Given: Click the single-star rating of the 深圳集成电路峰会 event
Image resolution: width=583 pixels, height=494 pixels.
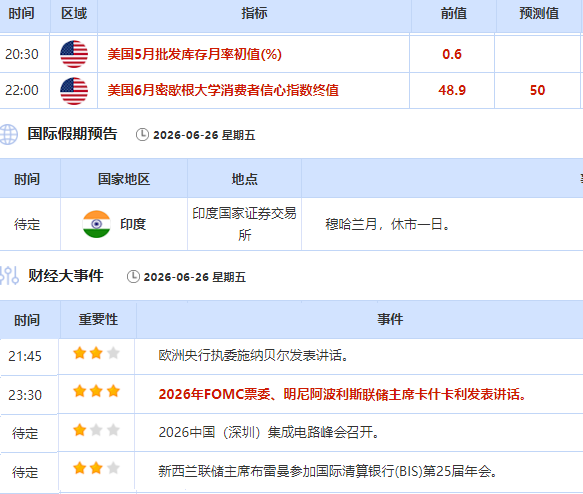Looking at the screenshot, I should pos(96,430).
